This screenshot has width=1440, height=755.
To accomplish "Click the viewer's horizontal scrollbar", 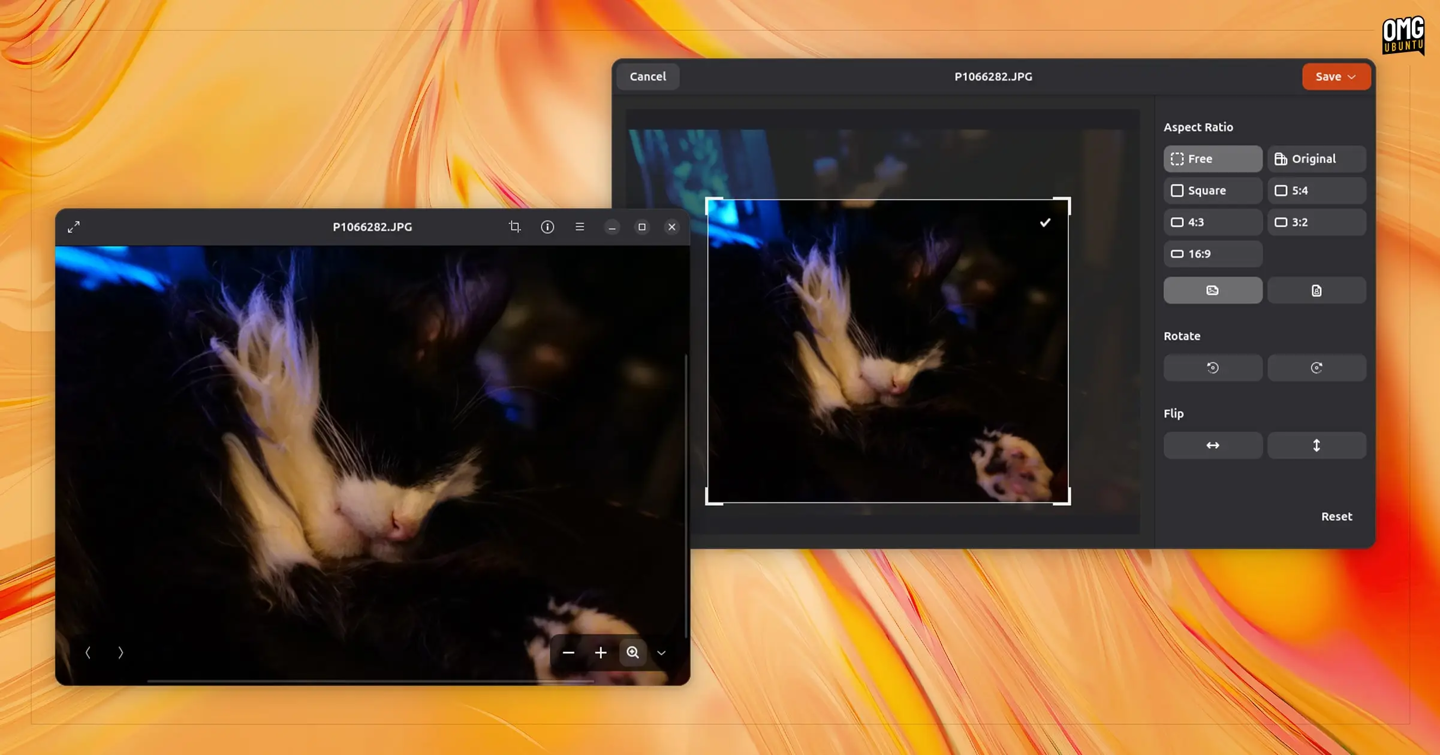I will (370, 682).
